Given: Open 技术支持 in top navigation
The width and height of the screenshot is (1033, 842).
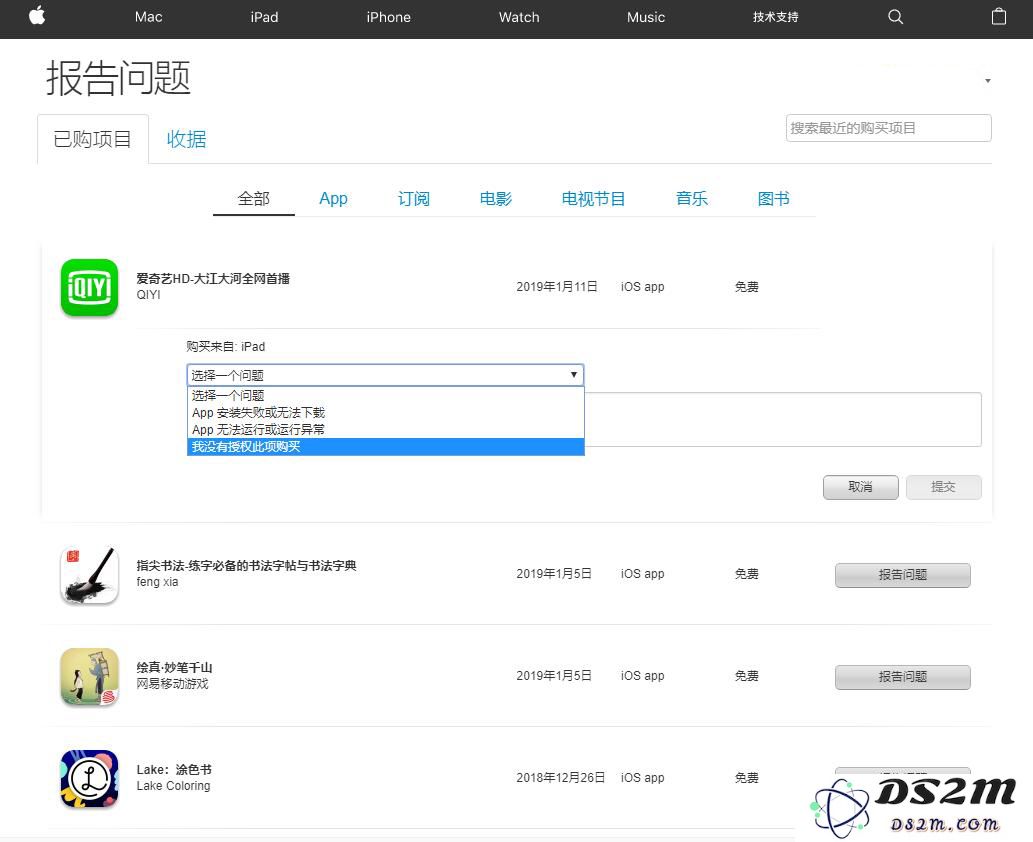Looking at the screenshot, I should [775, 17].
